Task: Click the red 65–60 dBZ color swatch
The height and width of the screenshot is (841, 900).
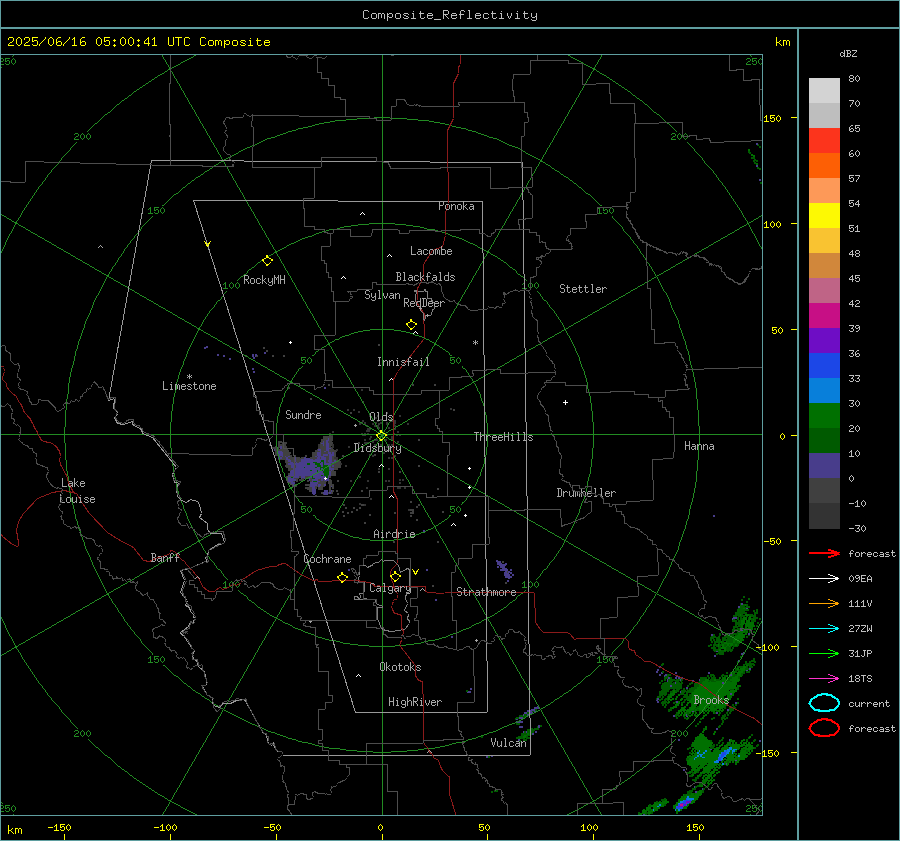Action: tap(824, 140)
